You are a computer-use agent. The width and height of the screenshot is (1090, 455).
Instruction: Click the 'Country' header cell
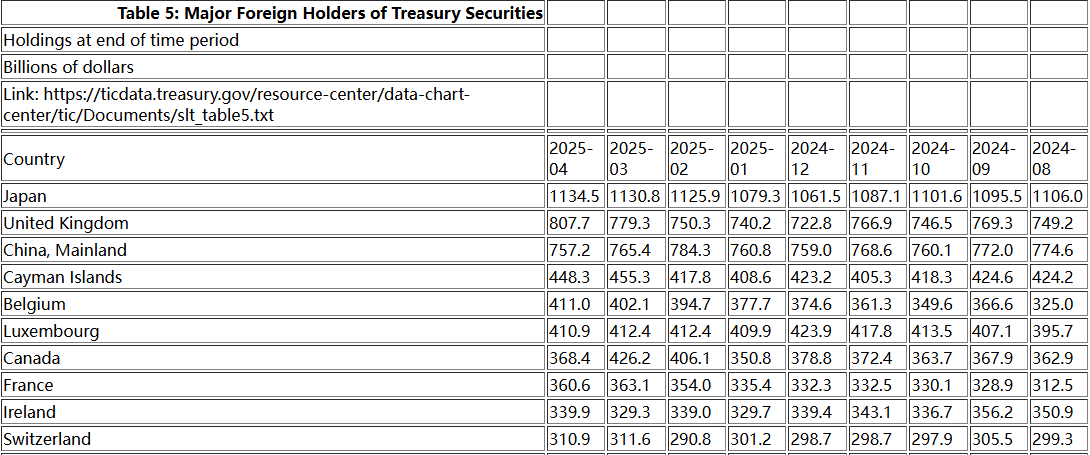[x=34, y=159]
